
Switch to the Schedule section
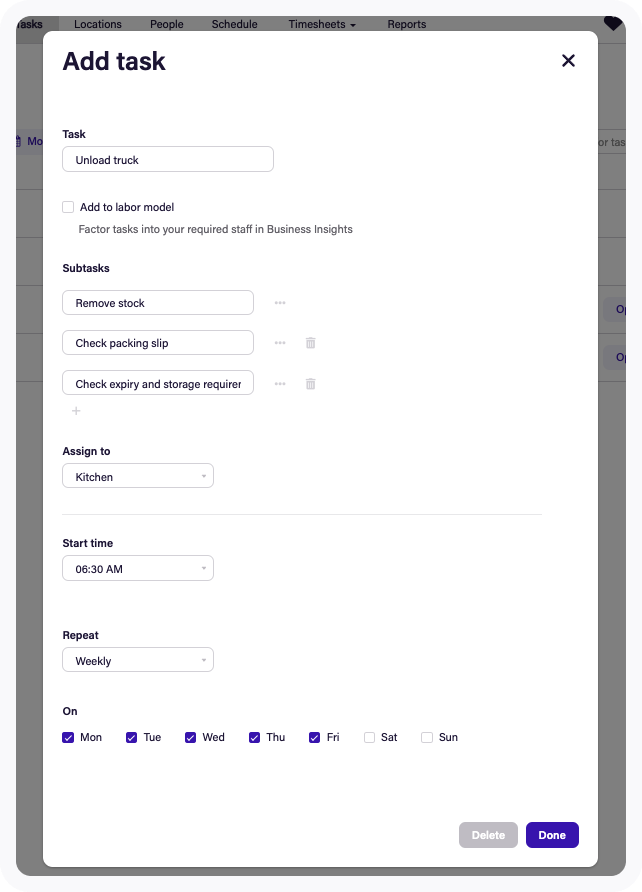coord(234,23)
